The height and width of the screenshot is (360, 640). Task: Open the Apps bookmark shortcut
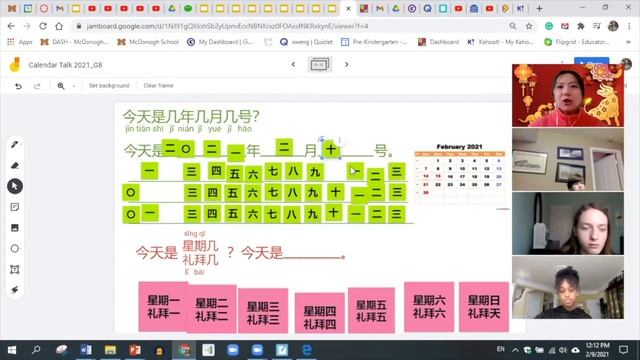pos(20,42)
